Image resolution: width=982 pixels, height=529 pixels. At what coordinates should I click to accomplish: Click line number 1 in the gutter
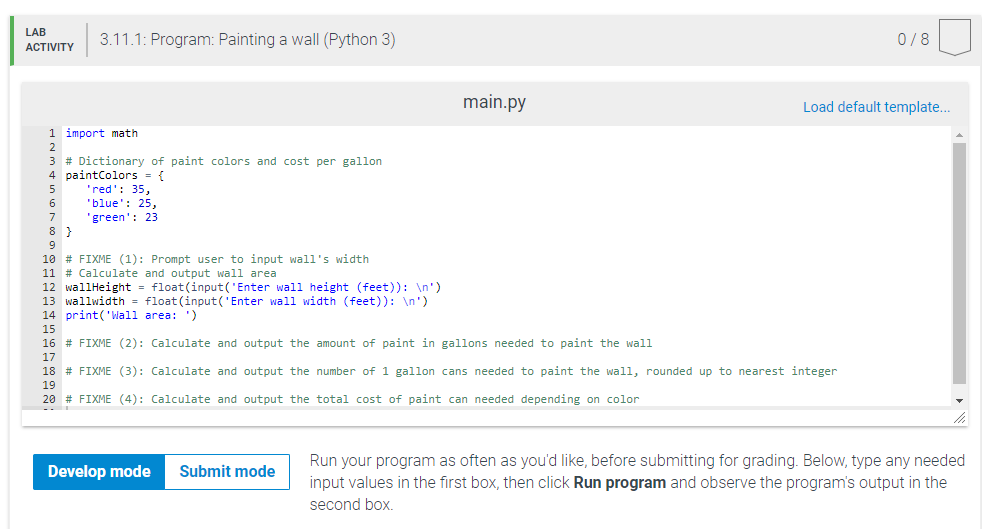point(52,133)
